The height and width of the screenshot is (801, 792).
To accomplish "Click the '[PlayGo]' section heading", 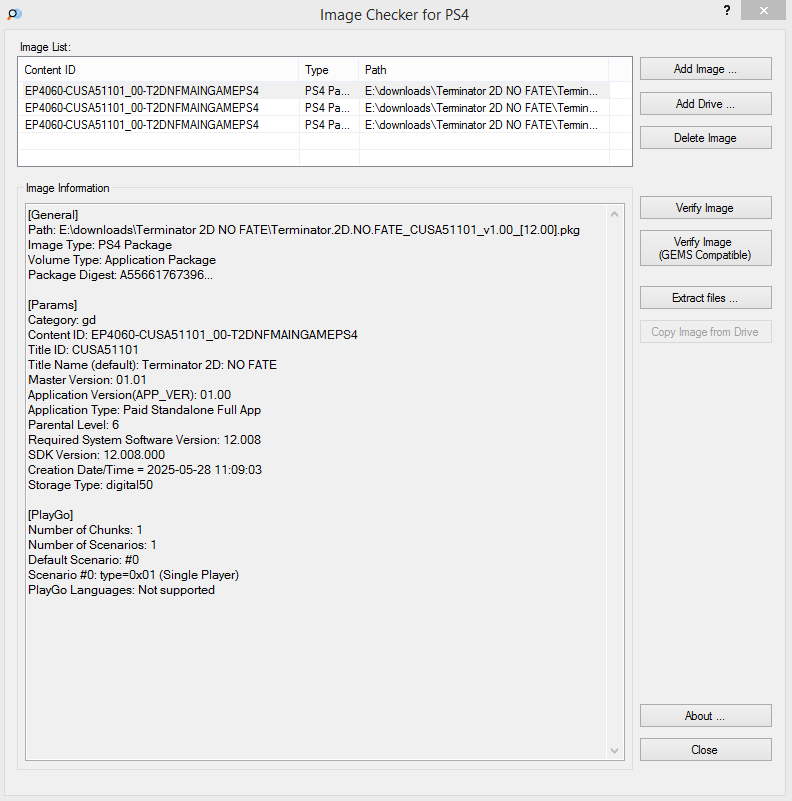I will [51, 515].
